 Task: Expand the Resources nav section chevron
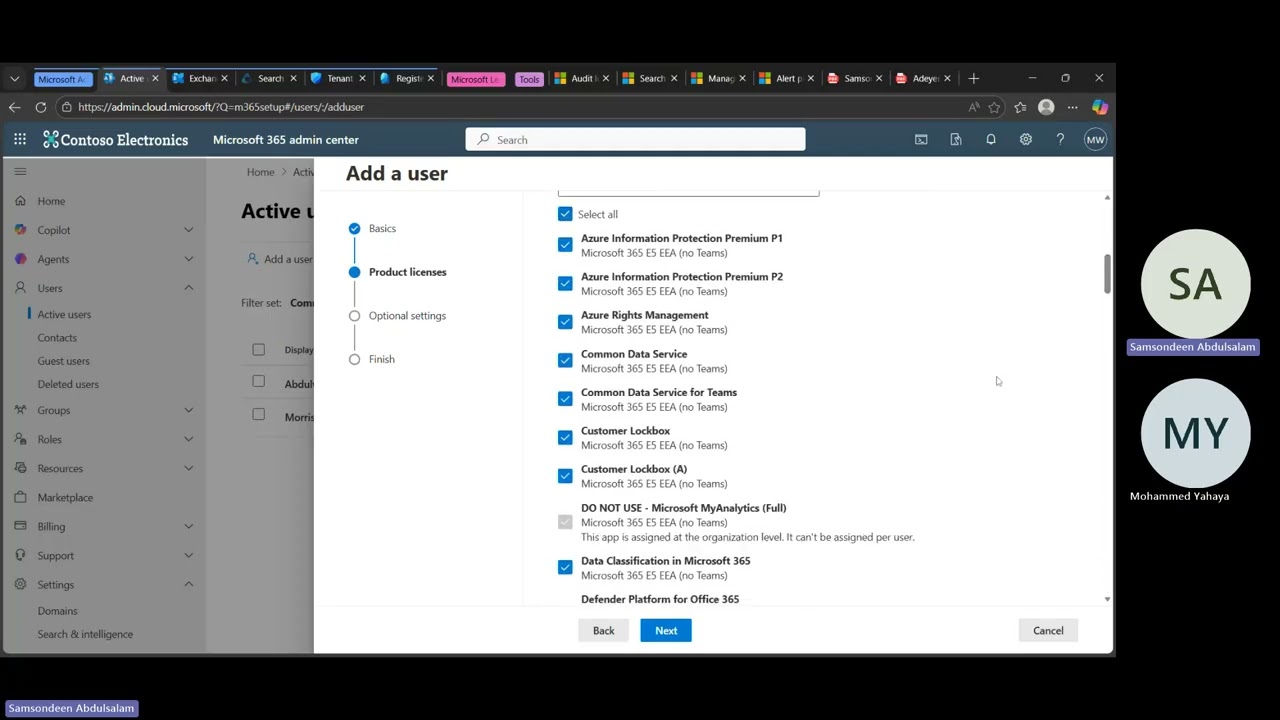click(188, 468)
